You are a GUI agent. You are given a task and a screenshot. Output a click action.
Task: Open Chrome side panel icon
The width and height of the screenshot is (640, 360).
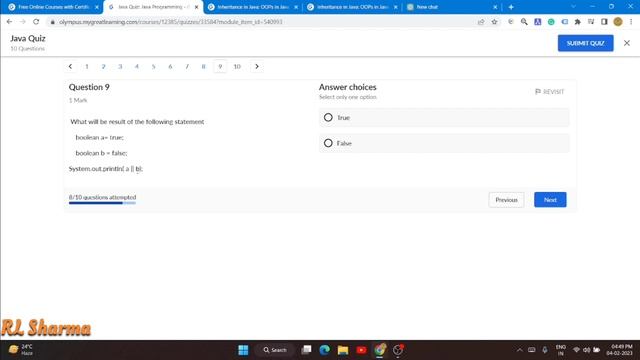coord(604,22)
